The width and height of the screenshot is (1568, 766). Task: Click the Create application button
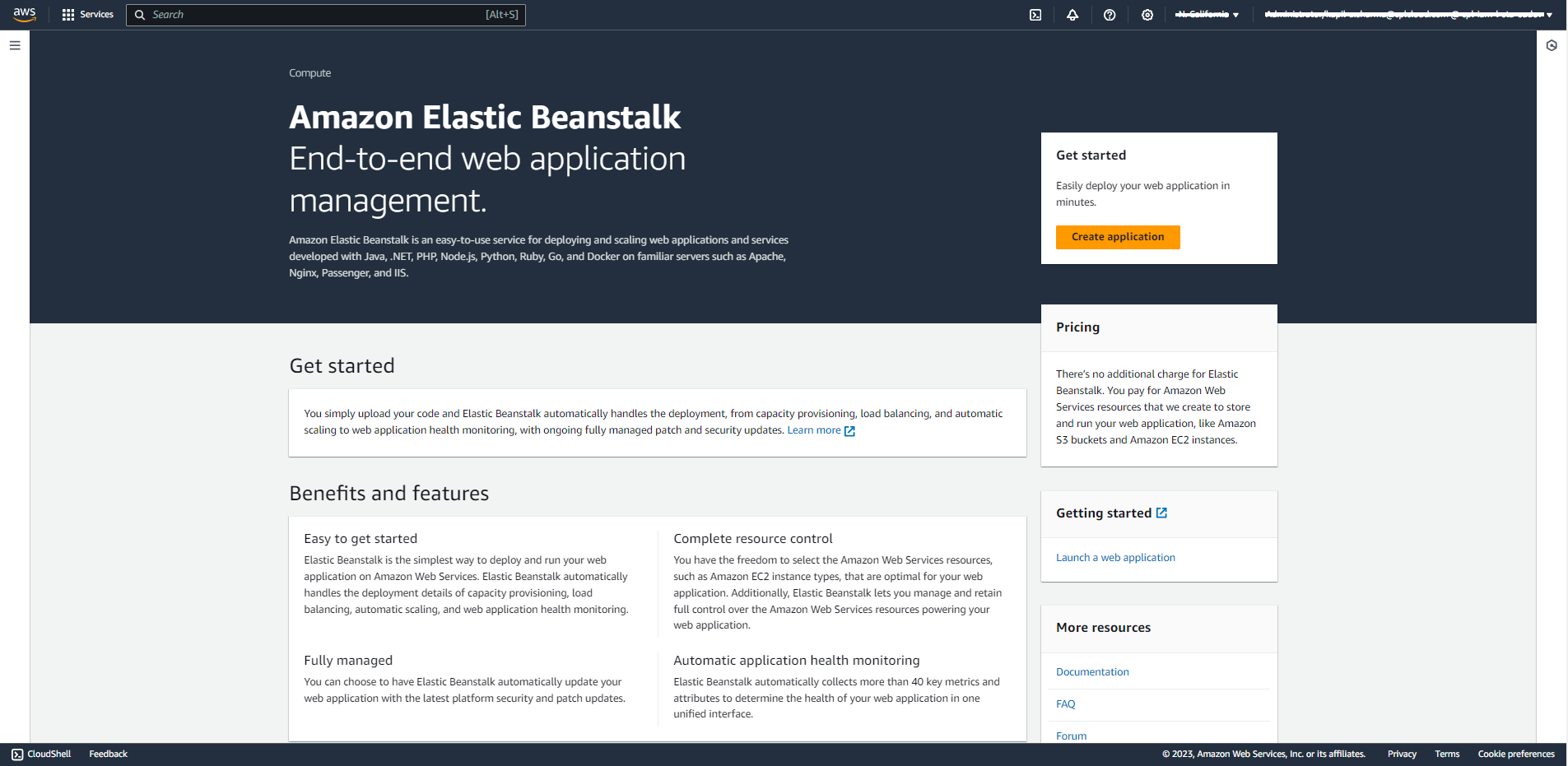click(x=1118, y=237)
